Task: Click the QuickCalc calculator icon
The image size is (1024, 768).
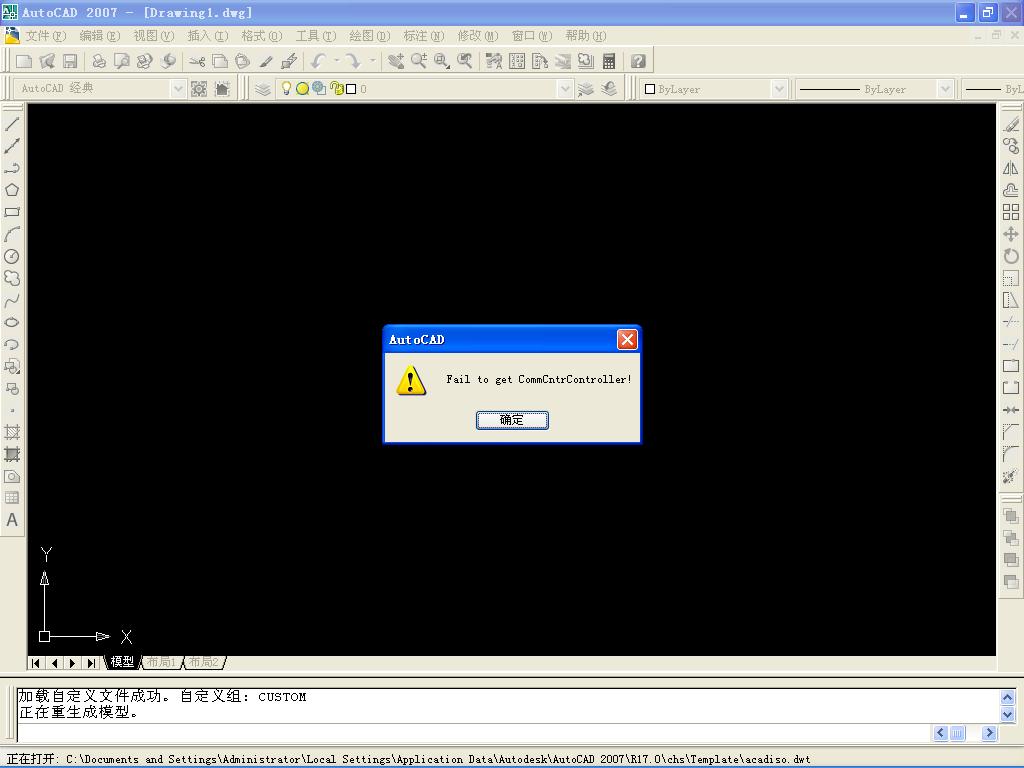Action: point(609,61)
